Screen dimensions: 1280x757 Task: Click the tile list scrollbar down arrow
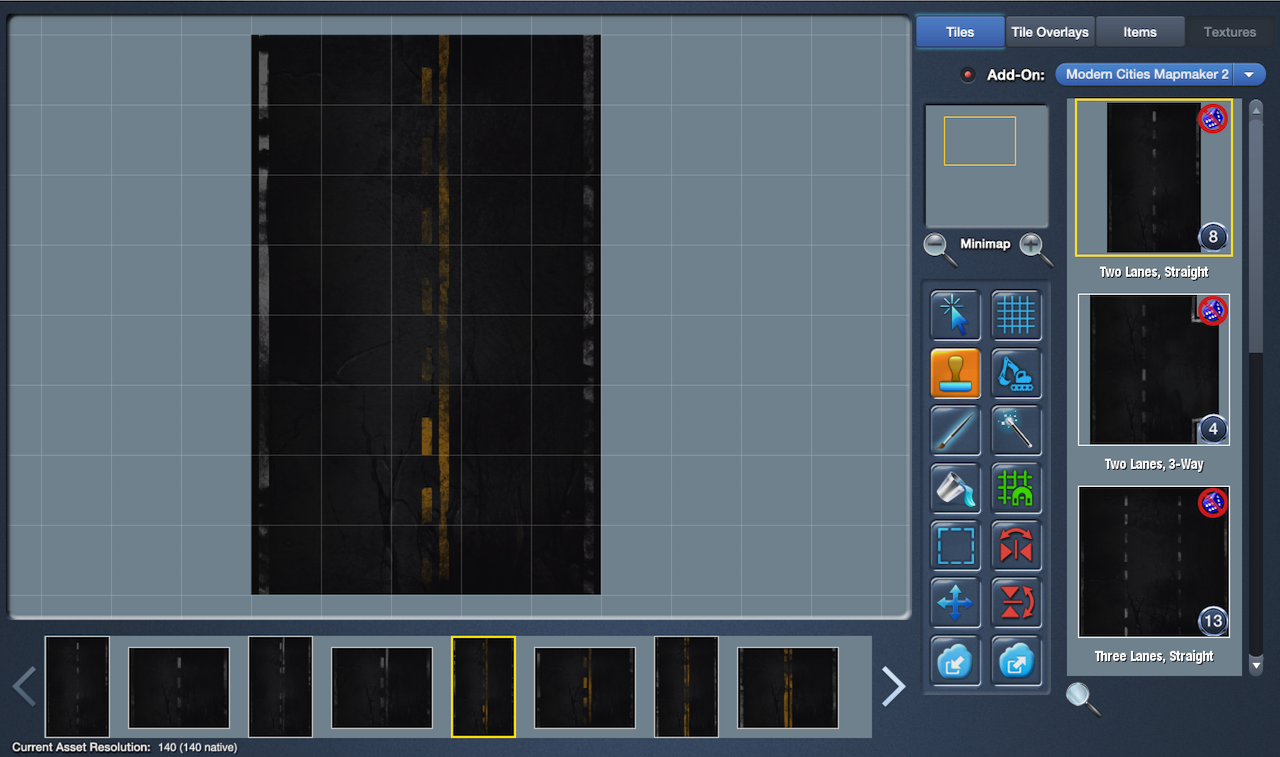click(x=1256, y=665)
